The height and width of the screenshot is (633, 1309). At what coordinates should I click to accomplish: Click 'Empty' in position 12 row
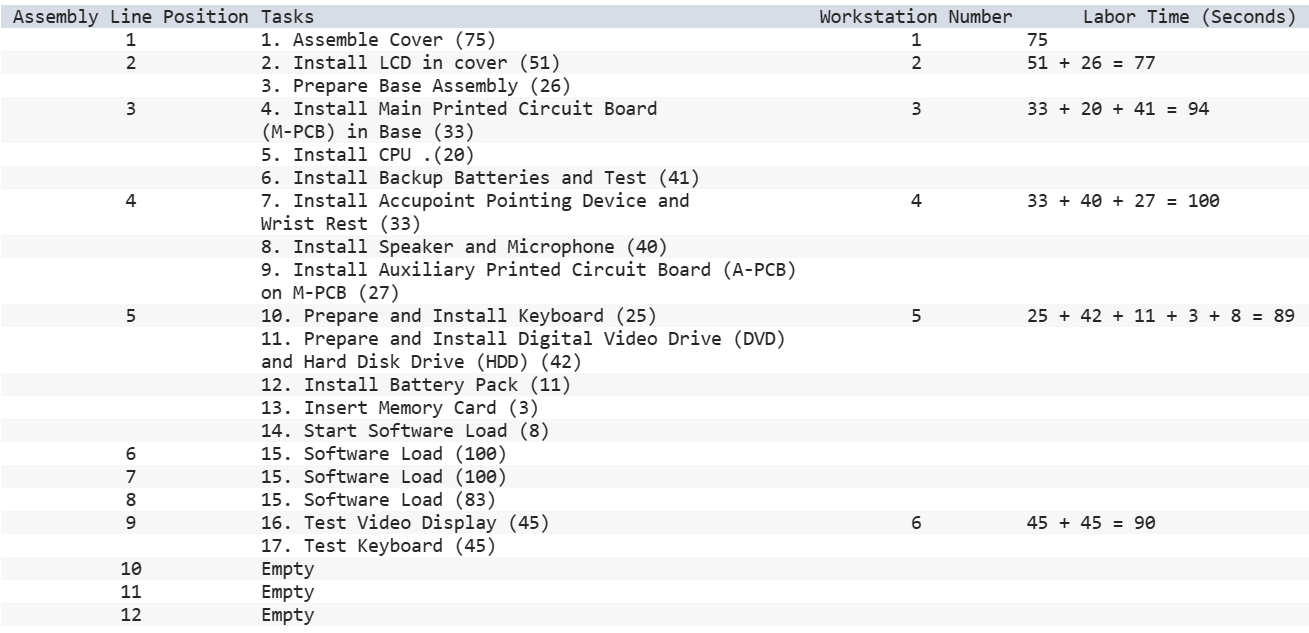[287, 616]
